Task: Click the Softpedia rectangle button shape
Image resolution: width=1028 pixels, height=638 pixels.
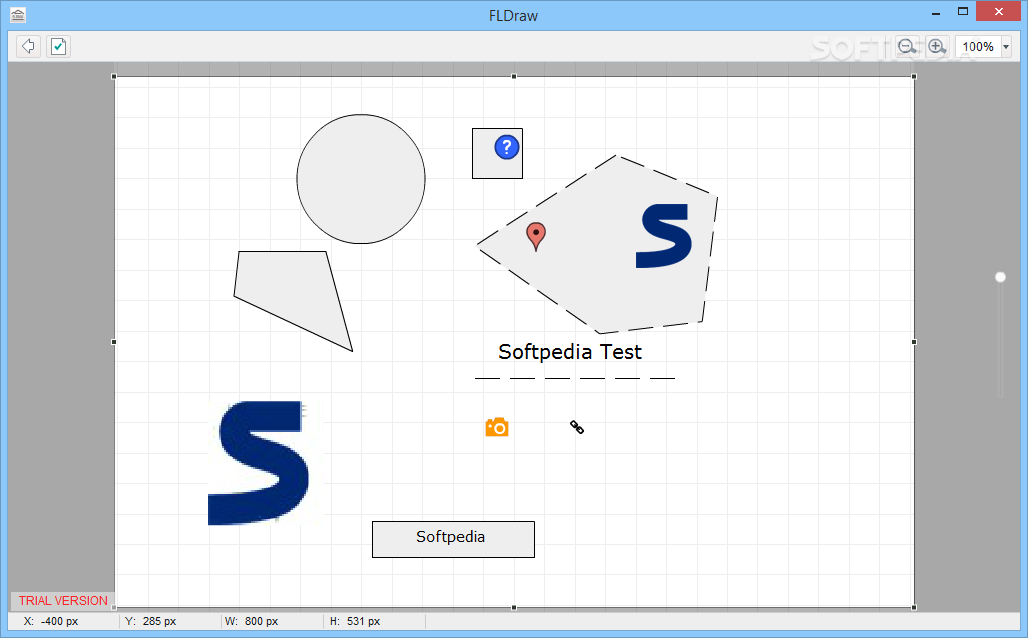Action: tap(453, 539)
